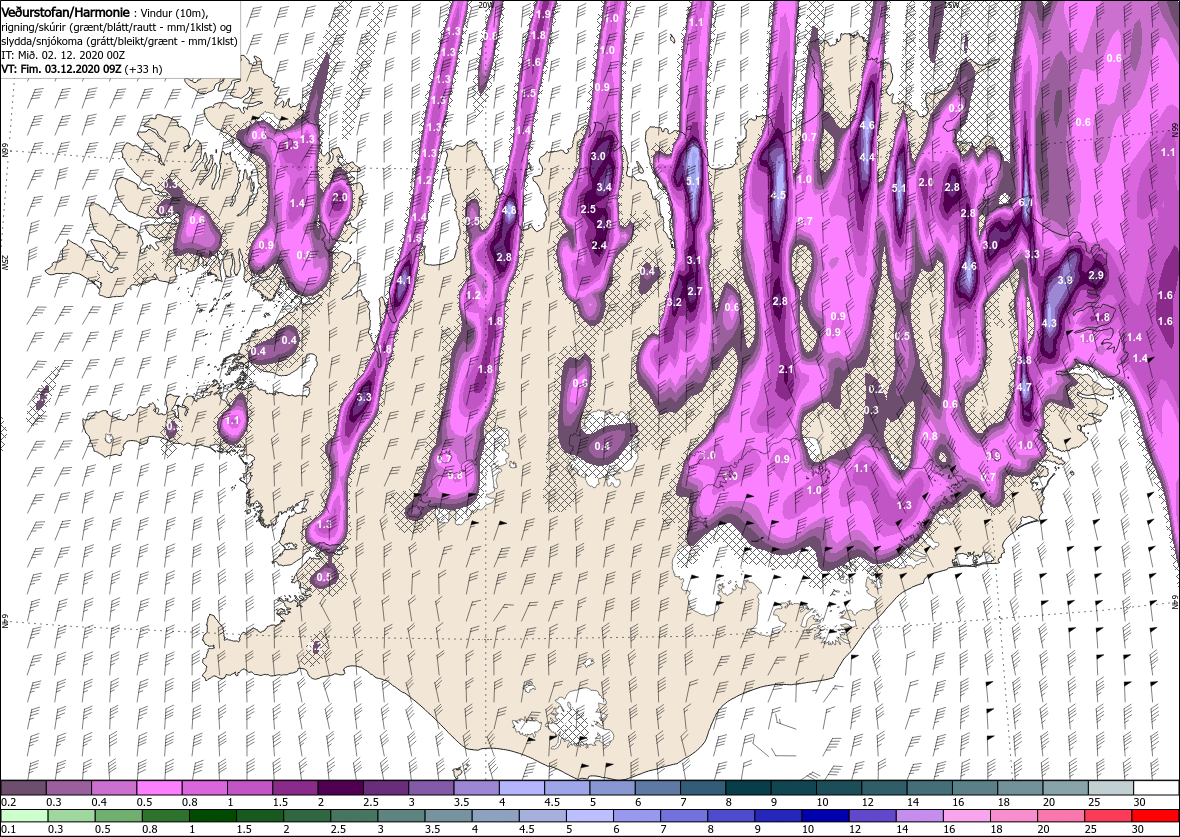Click the 4.1 precipitation value on the map
The image size is (1180, 837).
pos(403,281)
